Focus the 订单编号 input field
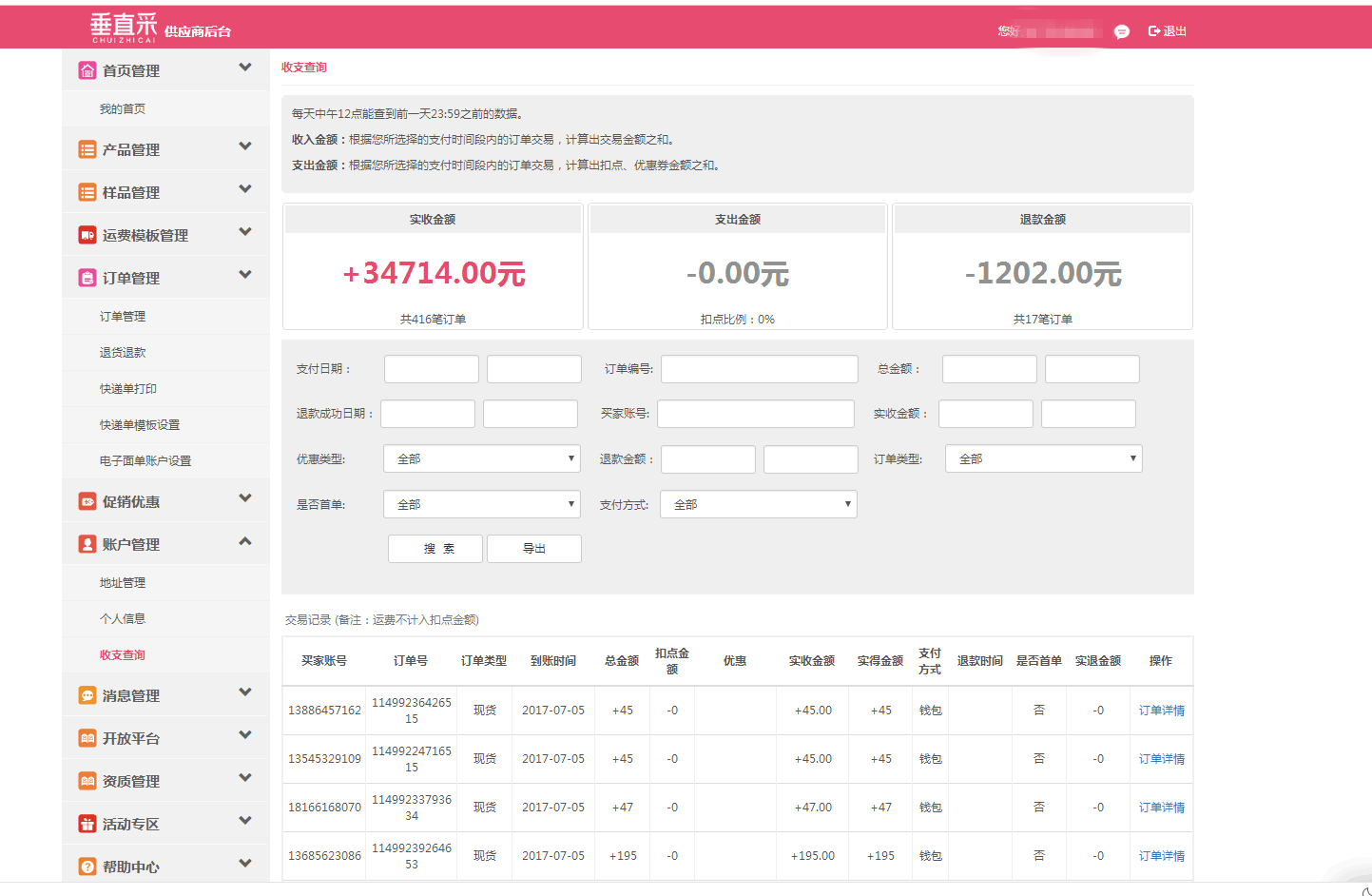This screenshot has height=896, width=1372. coord(759,369)
